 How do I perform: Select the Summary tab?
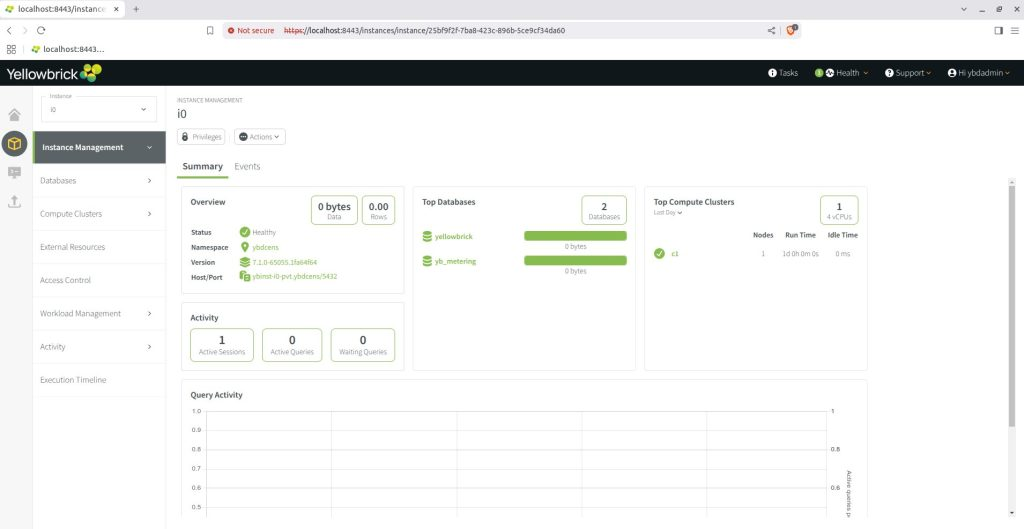click(202, 167)
